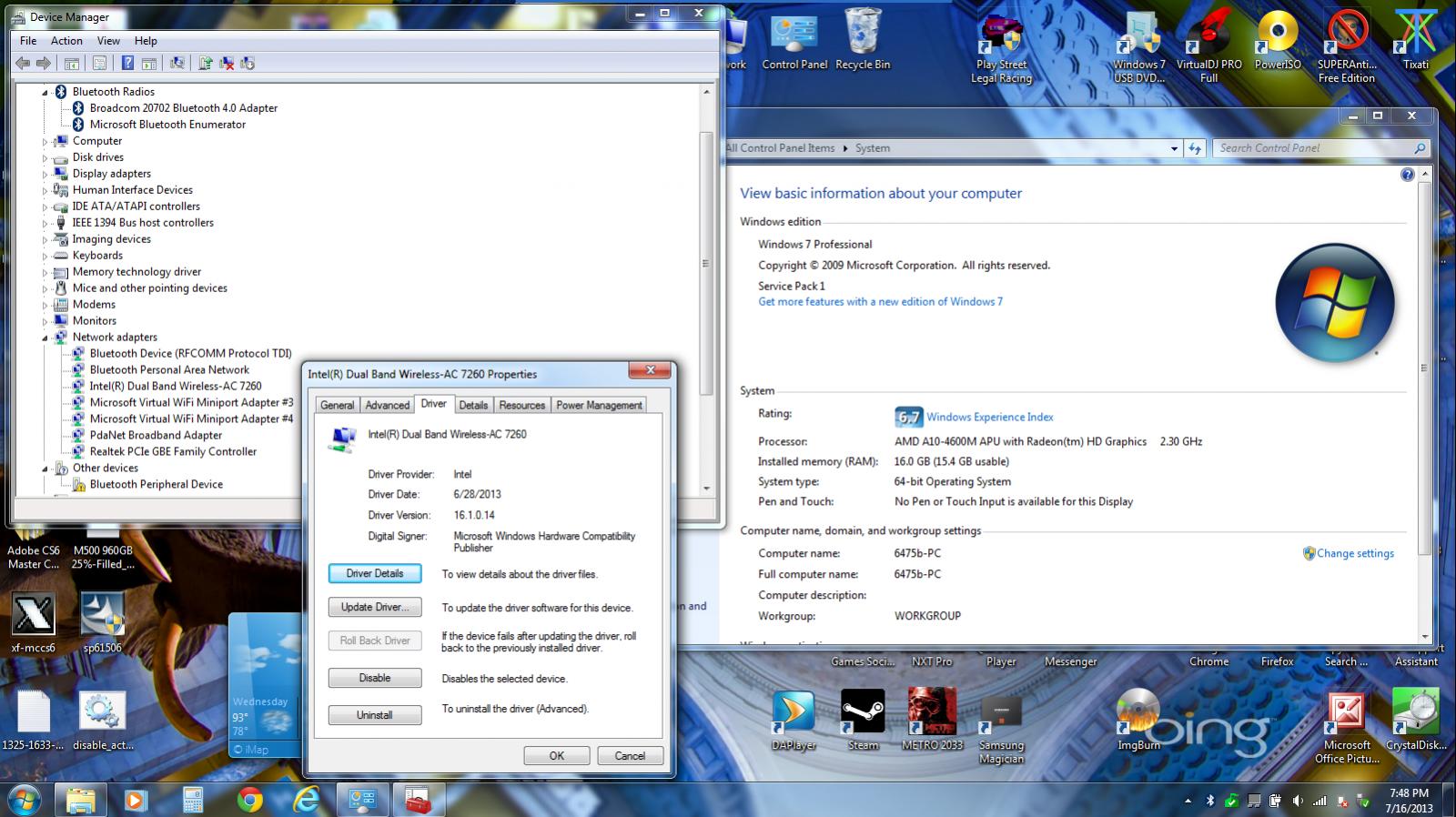This screenshot has width=1456, height=817.
Task: Click the Change settings link
Action: [1355, 553]
